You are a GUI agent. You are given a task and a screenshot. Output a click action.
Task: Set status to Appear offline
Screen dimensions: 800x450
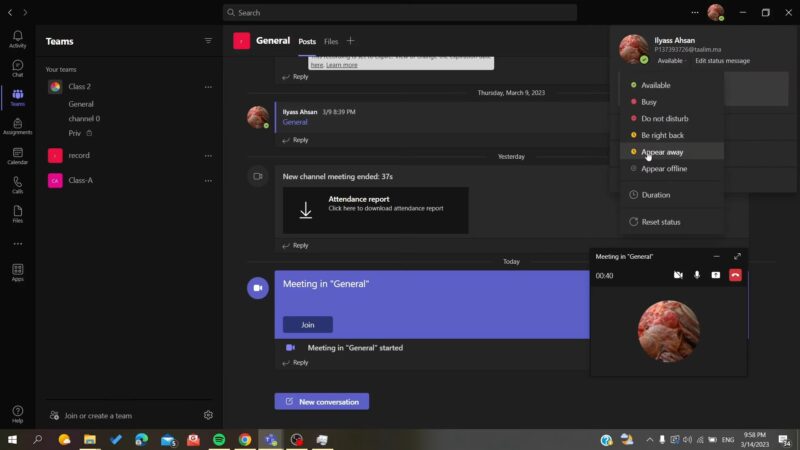tap(671, 168)
